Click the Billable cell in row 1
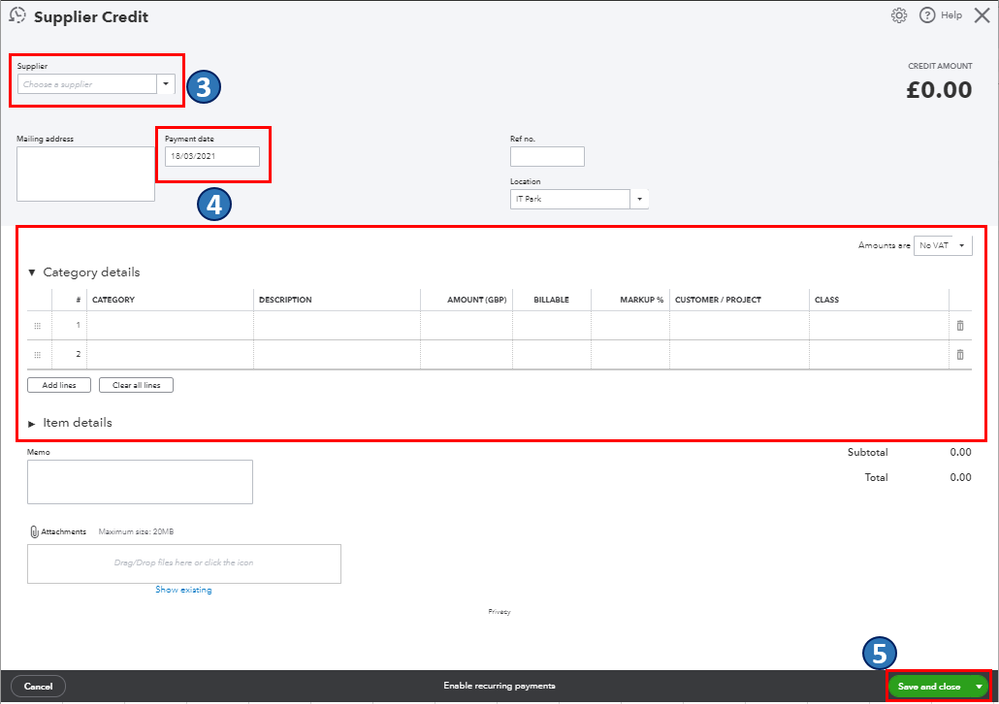This screenshot has height=704, width=999. pyautogui.click(x=552, y=326)
